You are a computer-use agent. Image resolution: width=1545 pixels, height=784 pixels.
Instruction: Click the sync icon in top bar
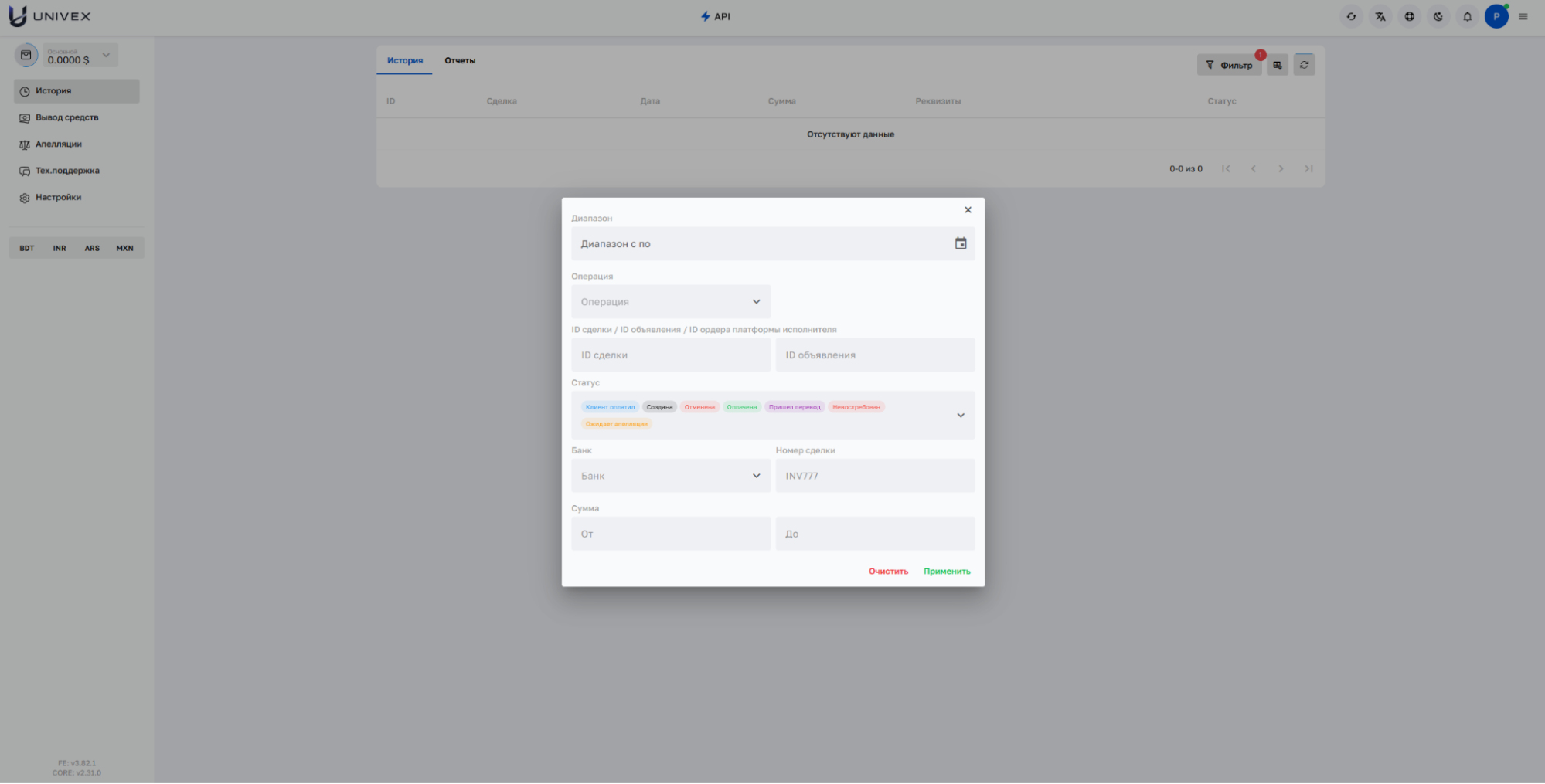point(1351,16)
